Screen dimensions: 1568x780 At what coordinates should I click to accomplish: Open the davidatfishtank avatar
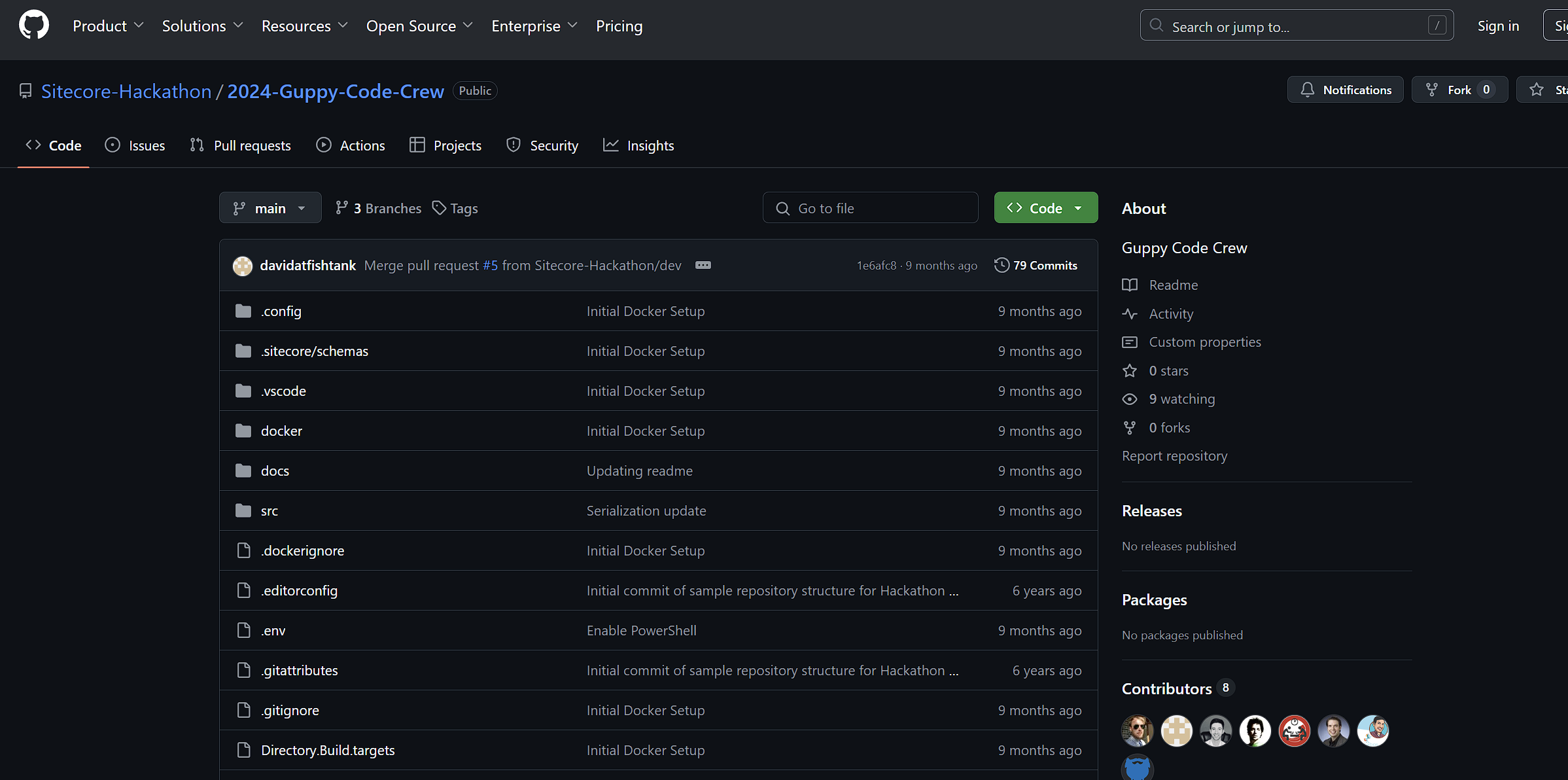[243, 266]
